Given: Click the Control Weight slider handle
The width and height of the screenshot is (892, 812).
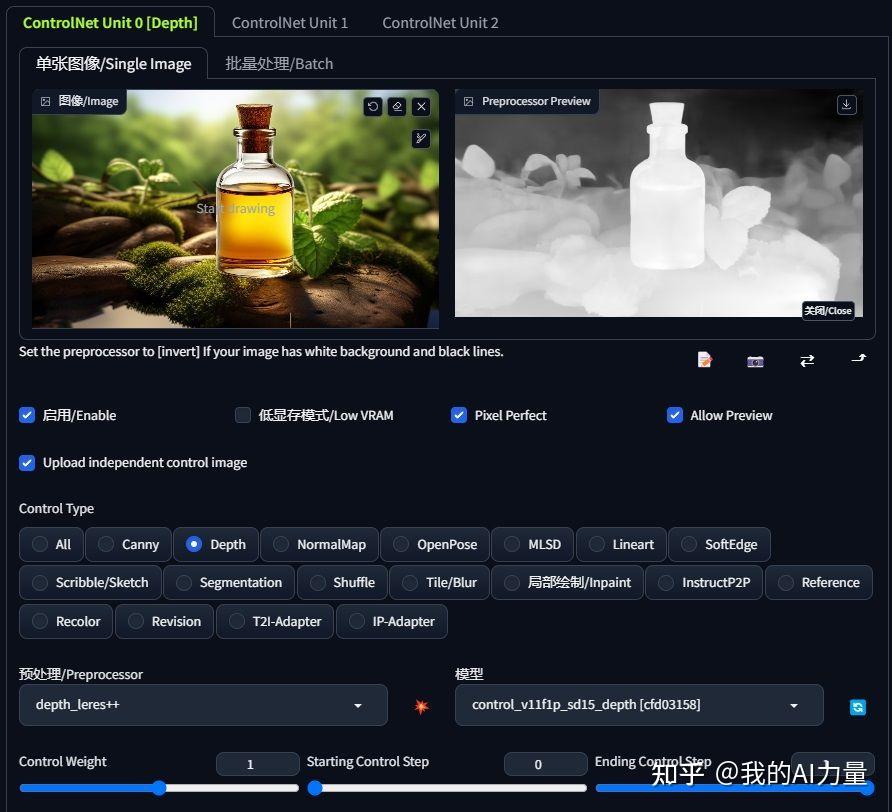Looking at the screenshot, I should [x=159, y=788].
